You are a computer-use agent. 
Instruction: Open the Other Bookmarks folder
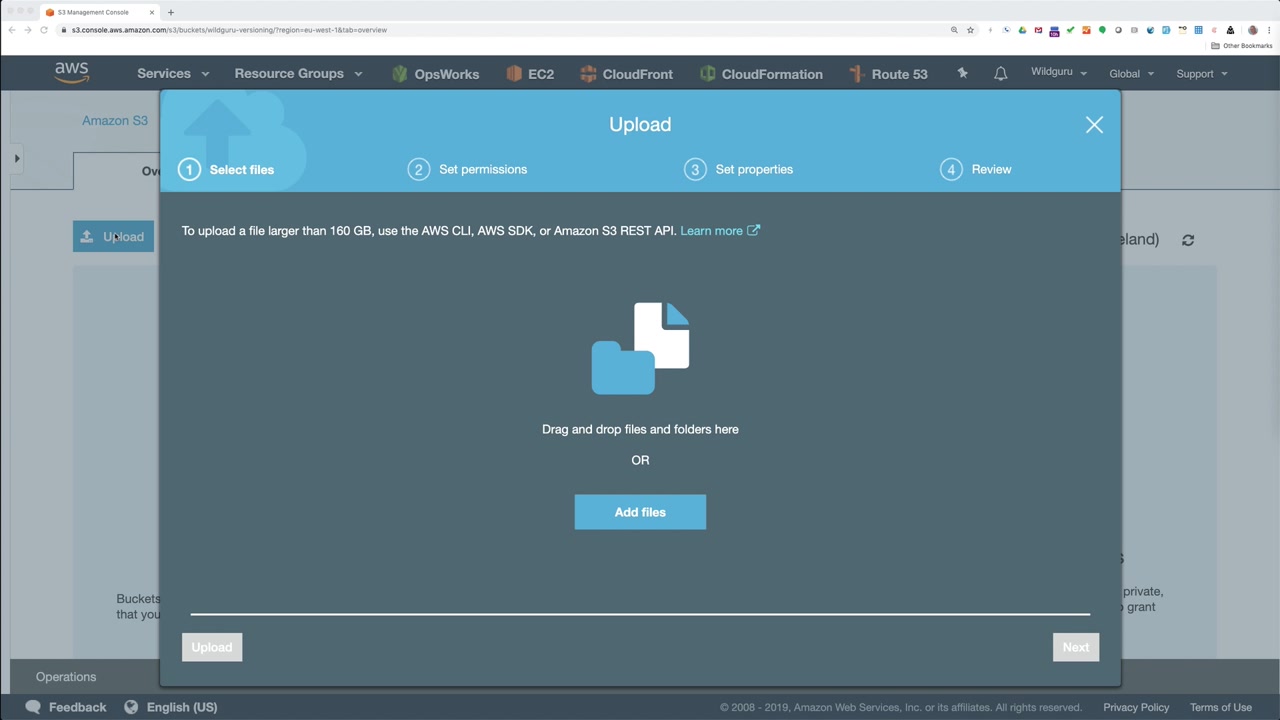(1241, 46)
